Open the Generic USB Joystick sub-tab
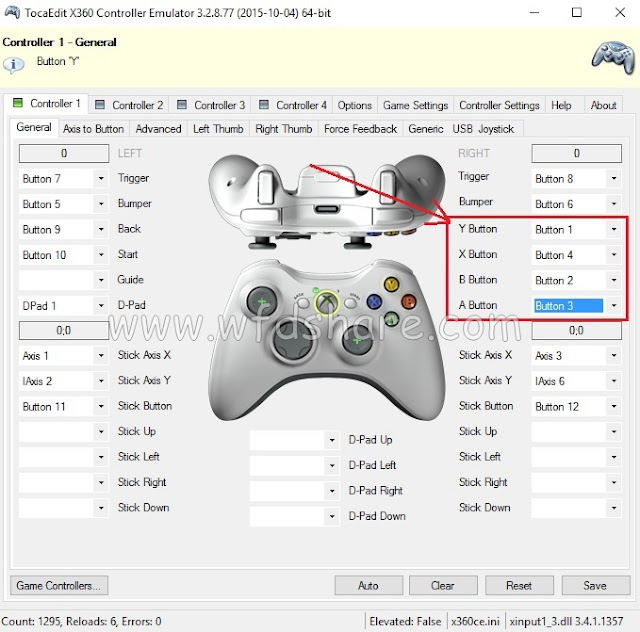This screenshot has height=632, width=640. pos(461,129)
